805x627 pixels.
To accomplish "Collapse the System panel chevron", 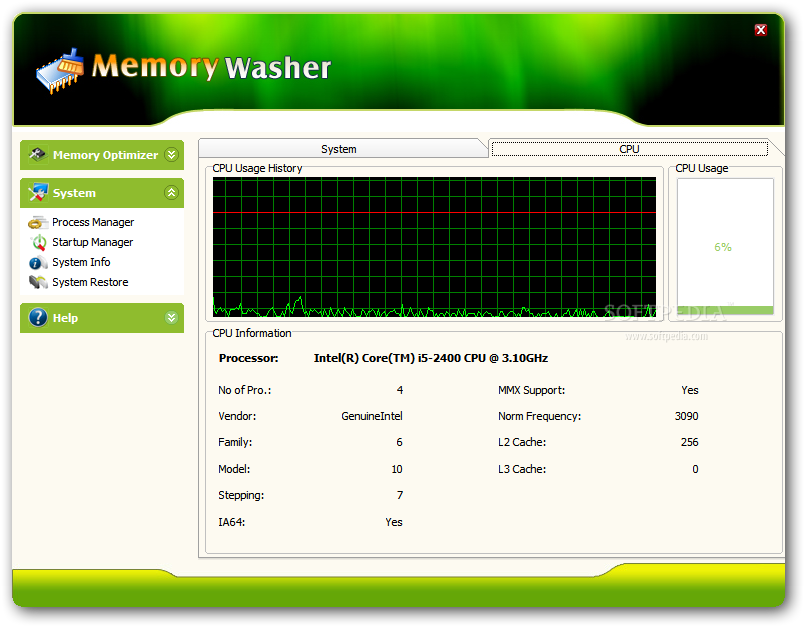I will tap(171, 193).
